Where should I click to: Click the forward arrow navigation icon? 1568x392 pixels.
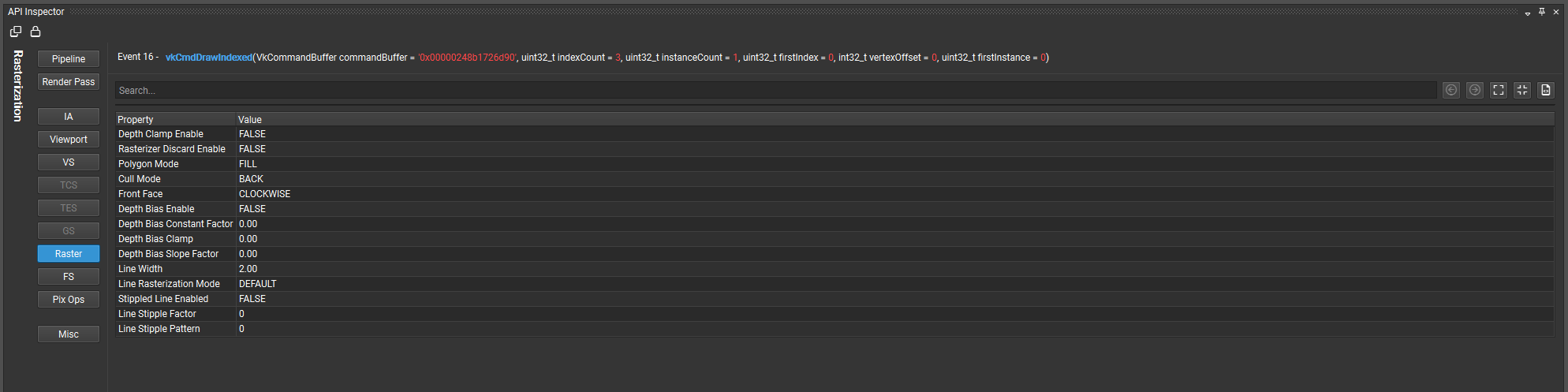coord(1475,90)
